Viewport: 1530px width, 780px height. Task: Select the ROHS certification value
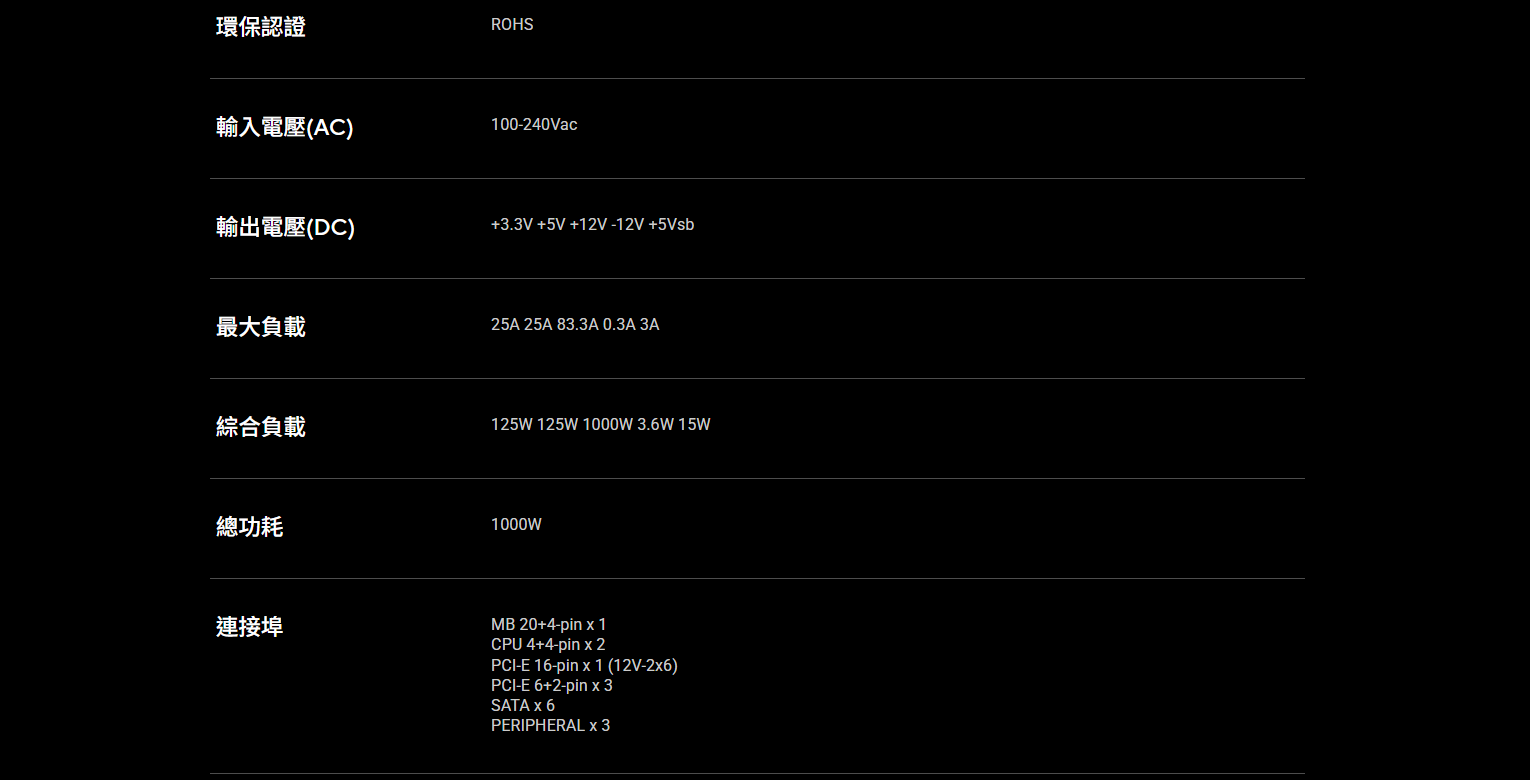pos(512,25)
